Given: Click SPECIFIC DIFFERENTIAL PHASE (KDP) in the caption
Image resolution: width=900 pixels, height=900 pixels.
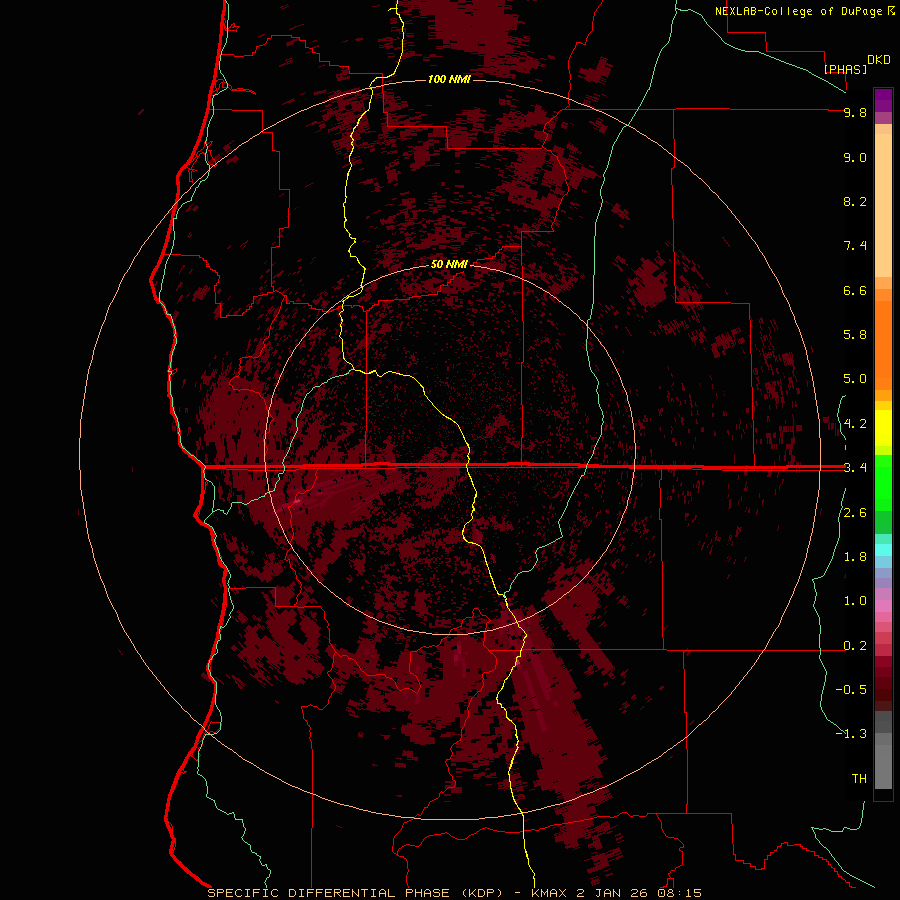Looking at the screenshot, I should pyautogui.click(x=355, y=893).
